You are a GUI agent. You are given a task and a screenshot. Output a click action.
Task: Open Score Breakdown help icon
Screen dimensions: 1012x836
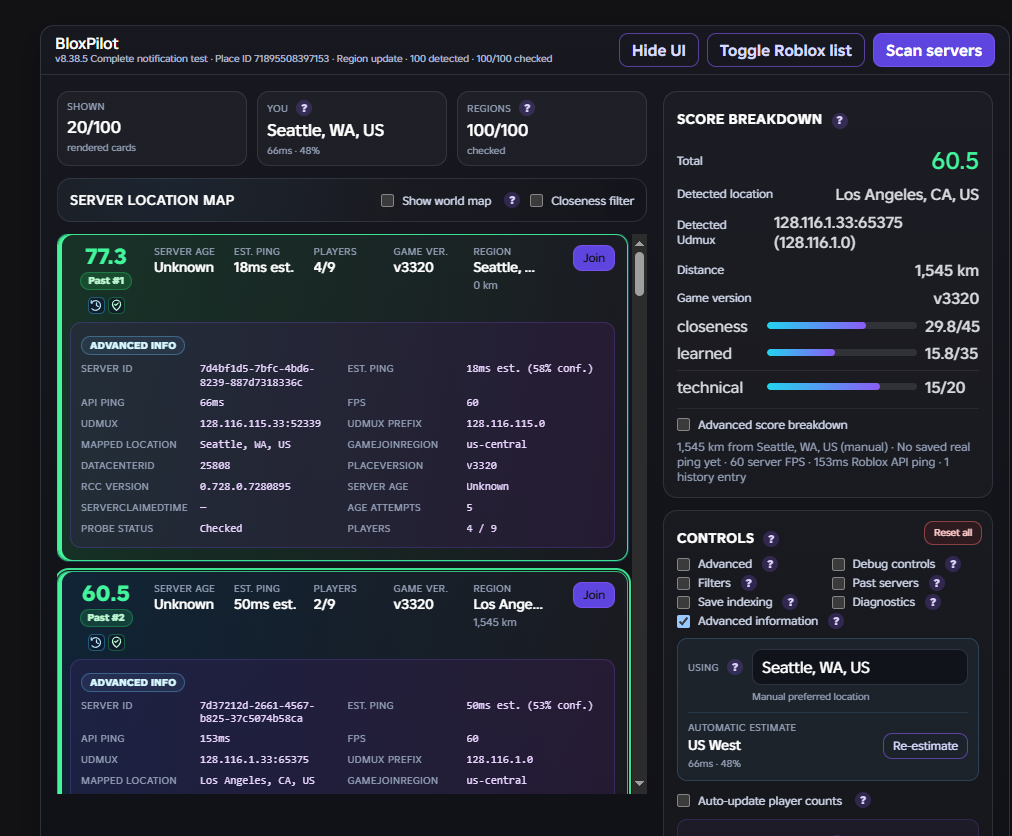point(839,120)
